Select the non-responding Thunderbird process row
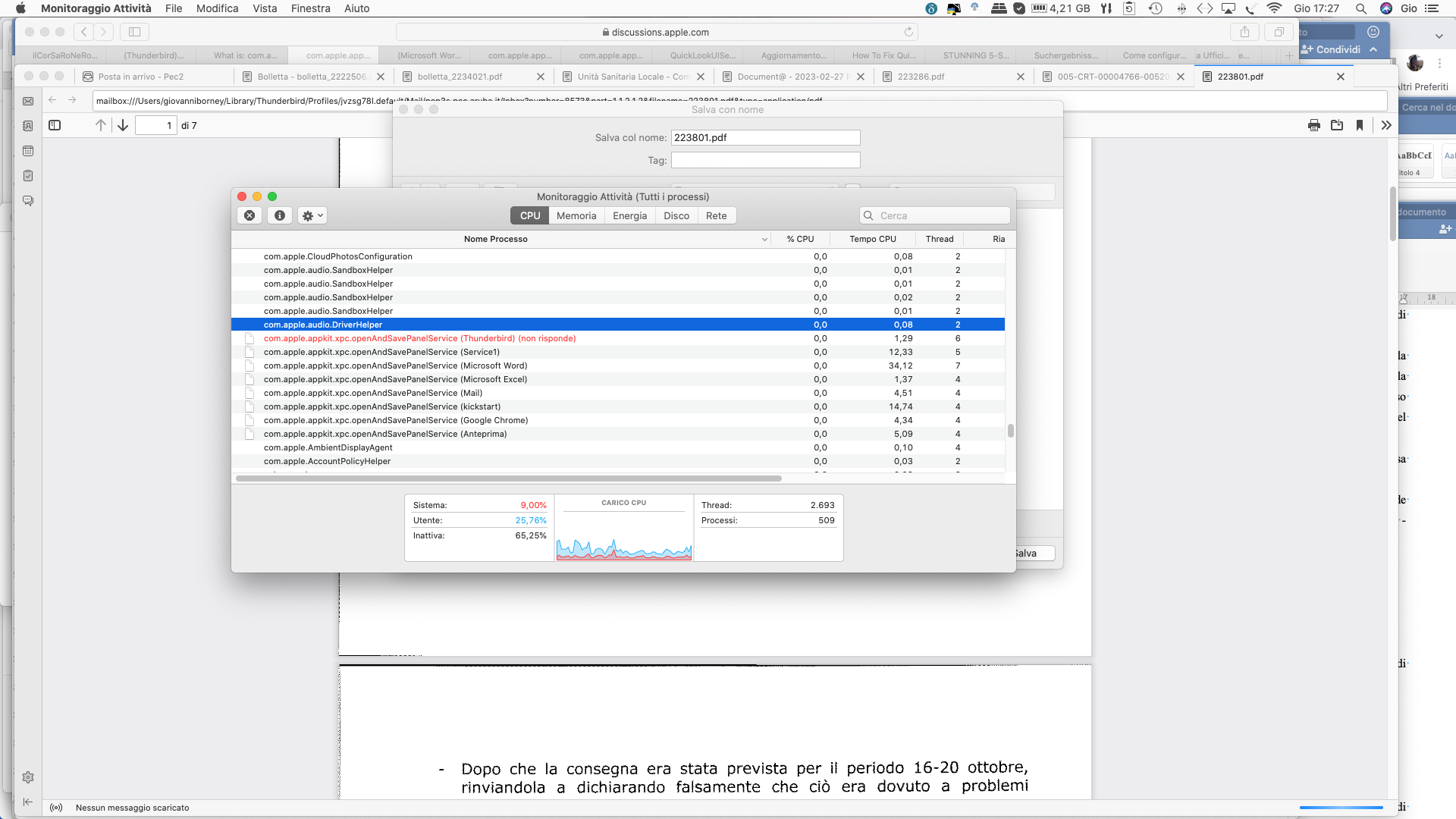This screenshot has height=819, width=1456. point(419,339)
